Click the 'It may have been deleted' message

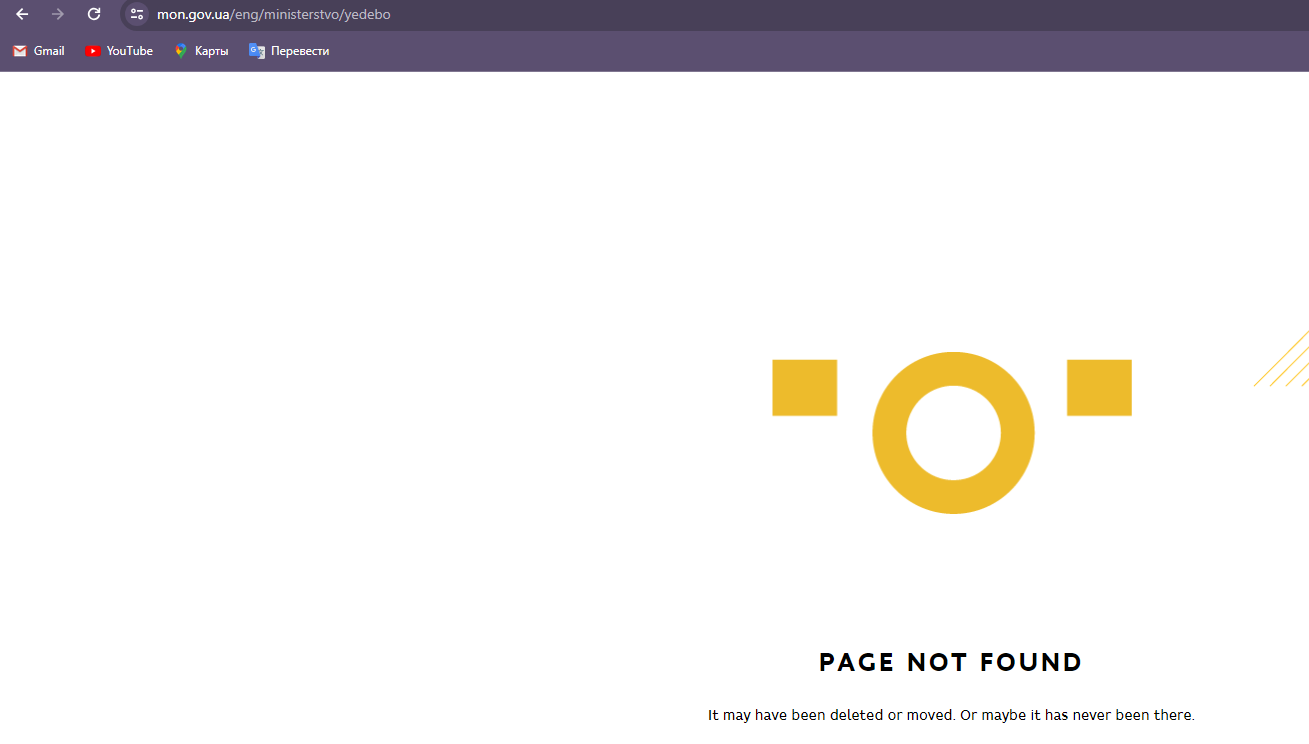pos(950,715)
